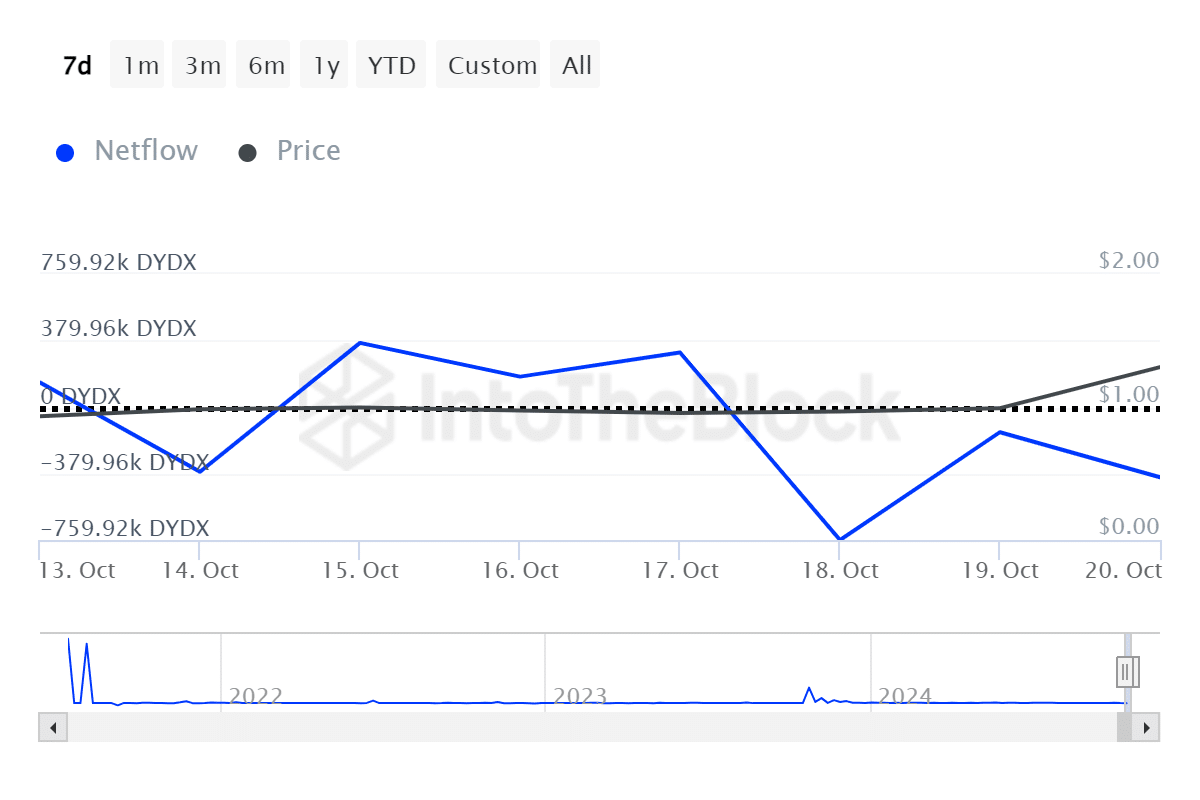1200x800 pixels.
Task: Hide the Price line via its legend dot
Action: click(247, 151)
